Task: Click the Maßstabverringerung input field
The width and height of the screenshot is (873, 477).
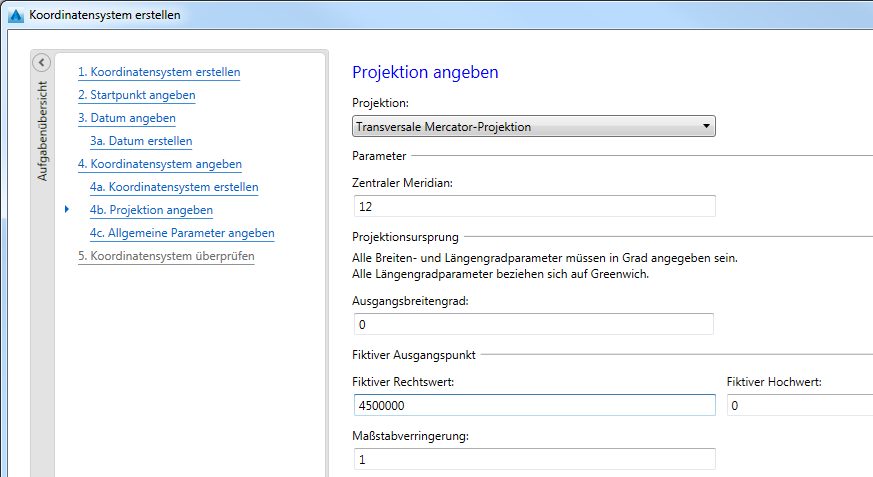Action: point(534,459)
